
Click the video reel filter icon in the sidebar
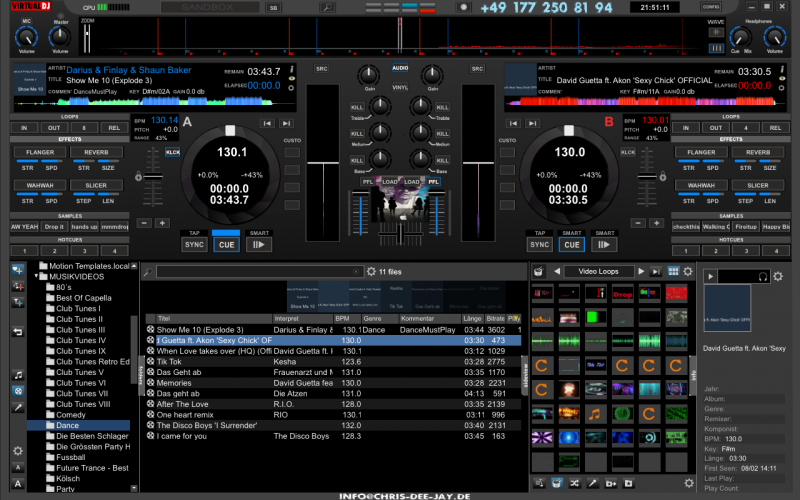[x=17, y=391]
